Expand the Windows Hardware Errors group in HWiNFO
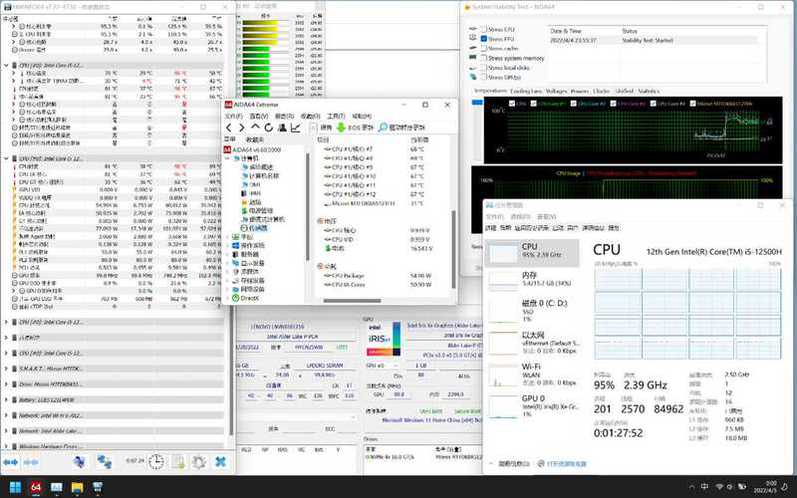Screen dimensions: 797x498 point(6,446)
